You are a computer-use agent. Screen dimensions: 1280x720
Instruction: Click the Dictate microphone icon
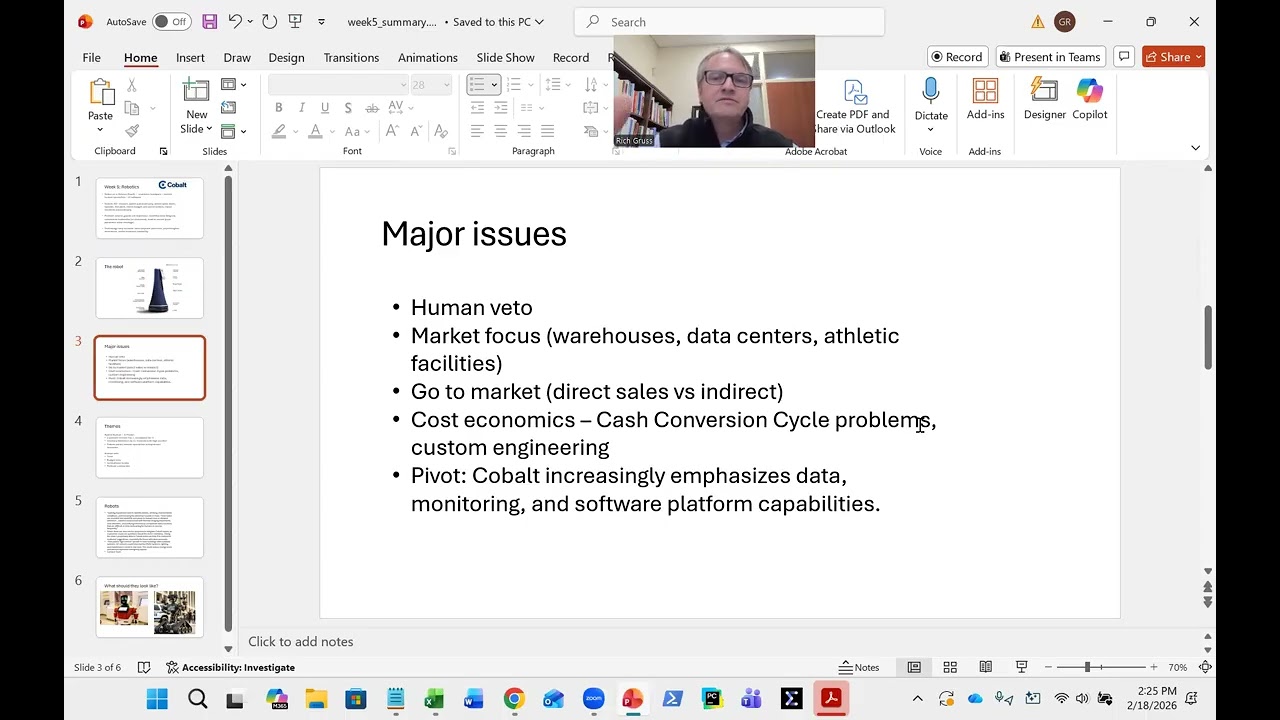click(x=930, y=91)
